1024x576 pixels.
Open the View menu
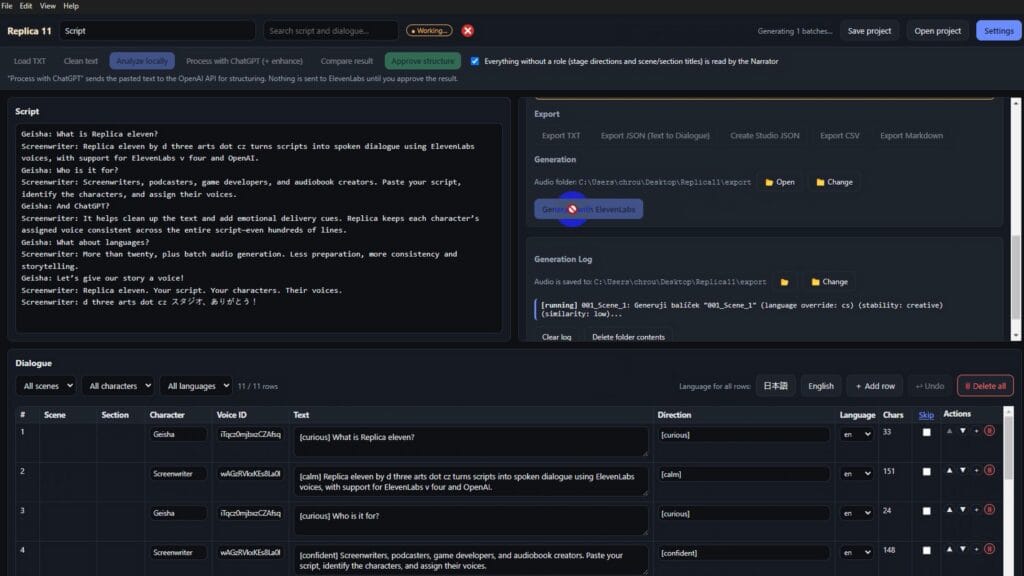click(48, 6)
